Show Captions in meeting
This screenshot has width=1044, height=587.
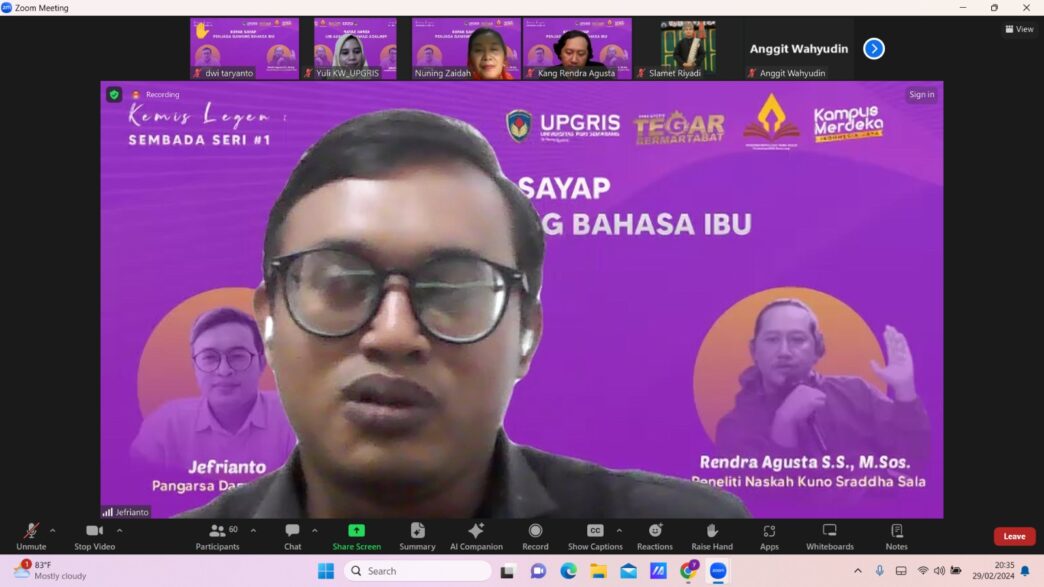click(594, 536)
